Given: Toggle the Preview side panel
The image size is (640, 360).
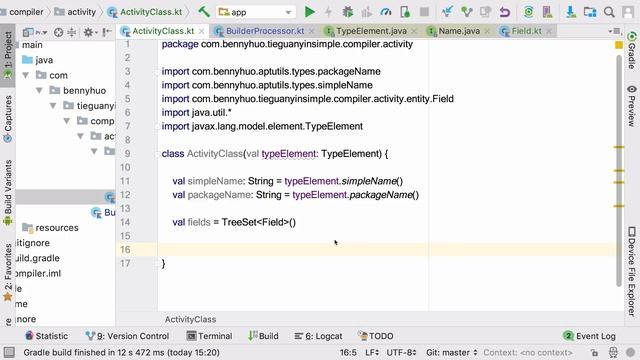Looking at the screenshot, I should pyautogui.click(x=631, y=106).
